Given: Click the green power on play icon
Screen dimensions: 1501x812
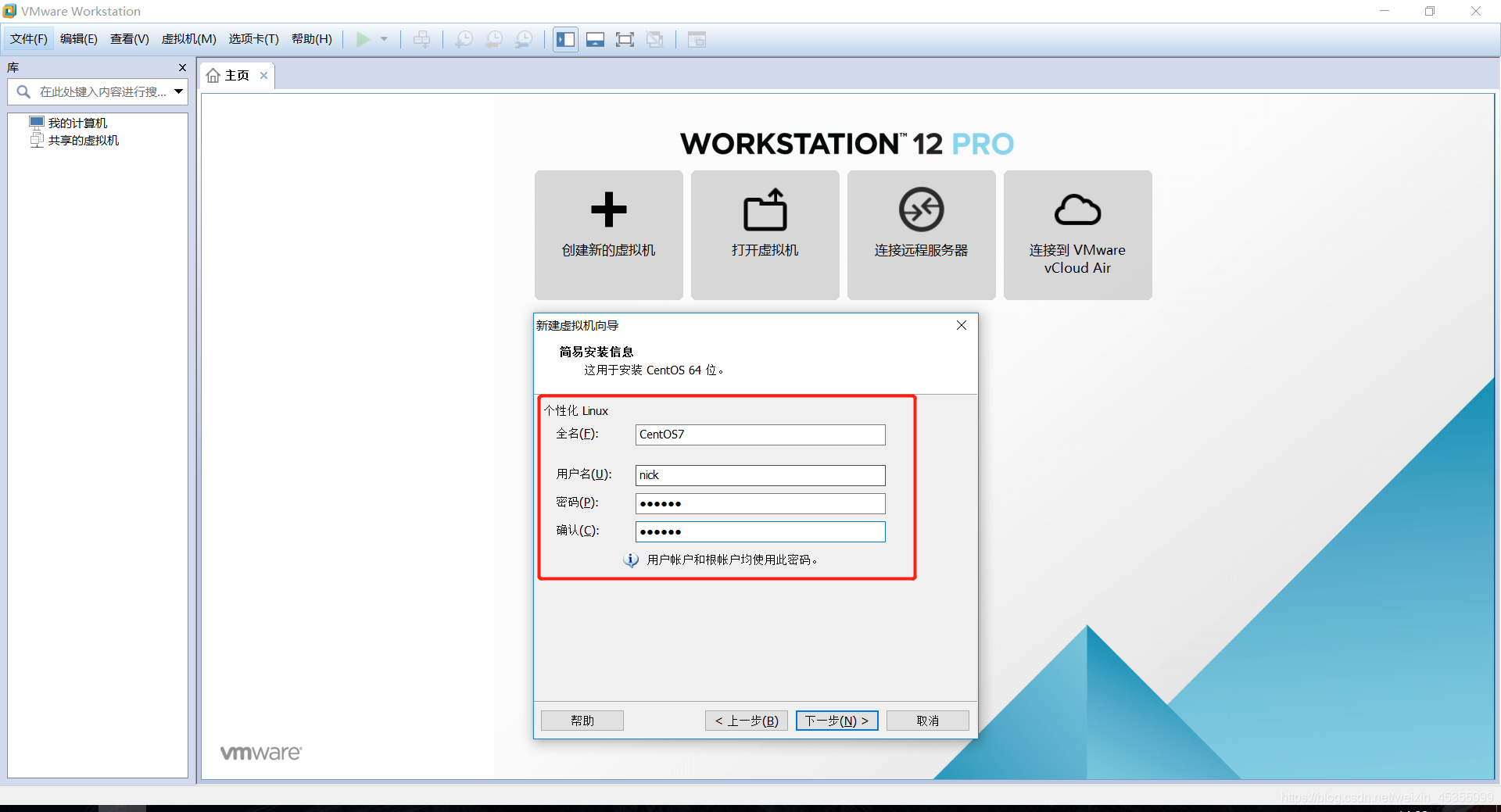Looking at the screenshot, I should pyautogui.click(x=363, y=39).
